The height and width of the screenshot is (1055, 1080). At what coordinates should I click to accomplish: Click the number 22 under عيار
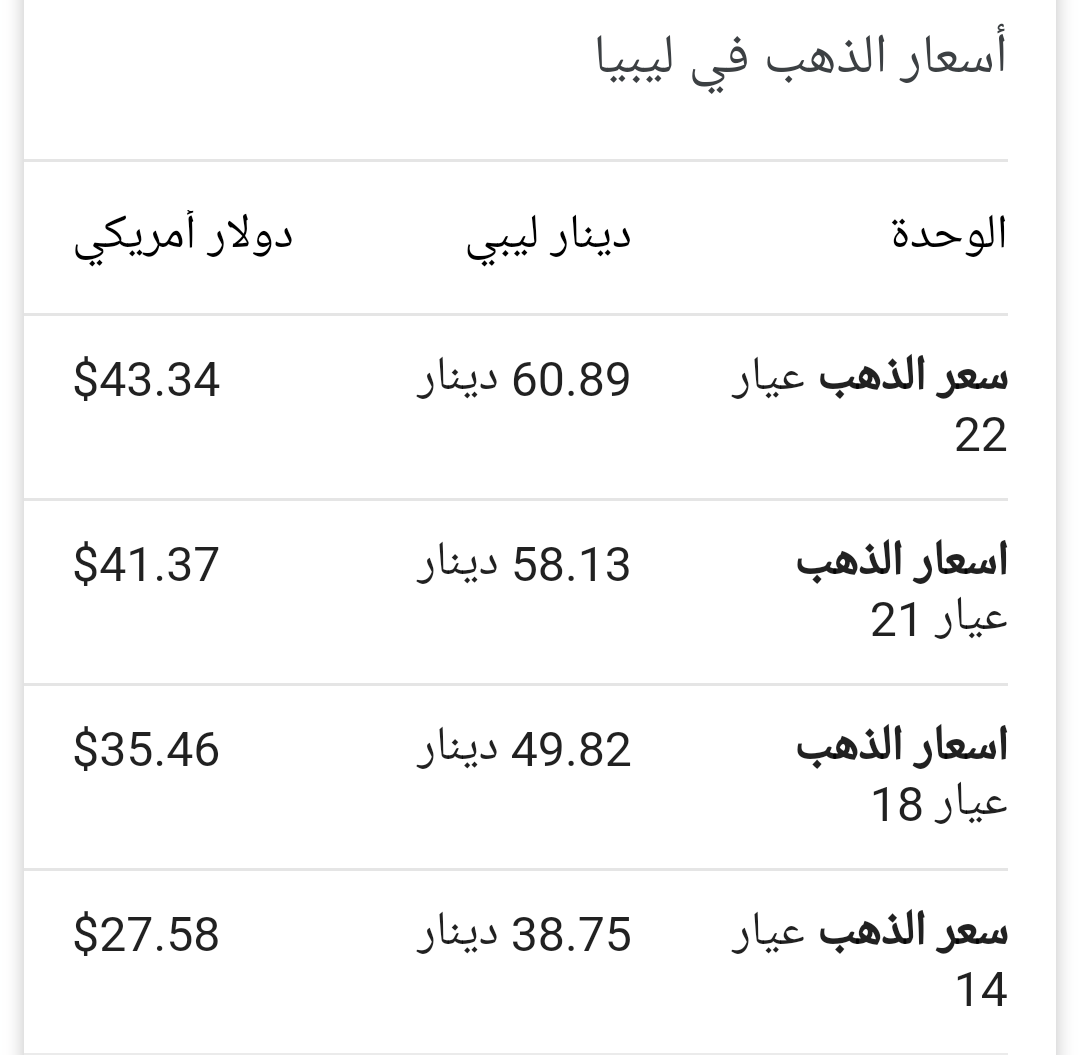[x=982, y=435]
